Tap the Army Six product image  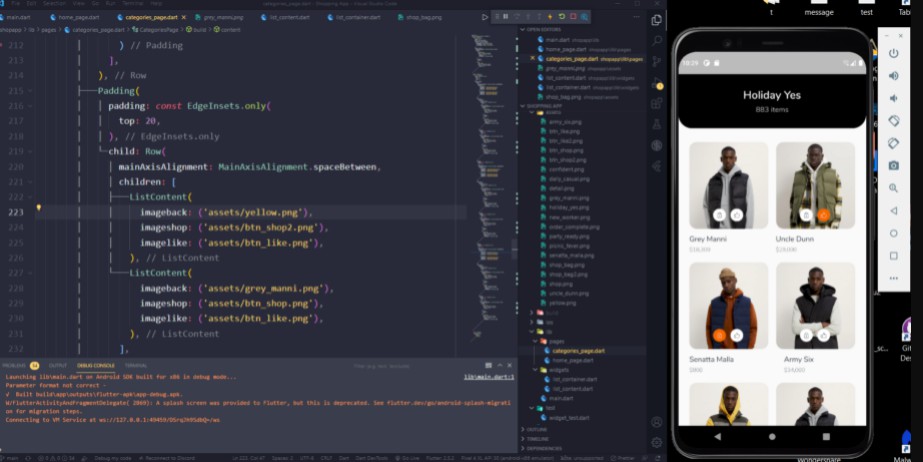815,305
